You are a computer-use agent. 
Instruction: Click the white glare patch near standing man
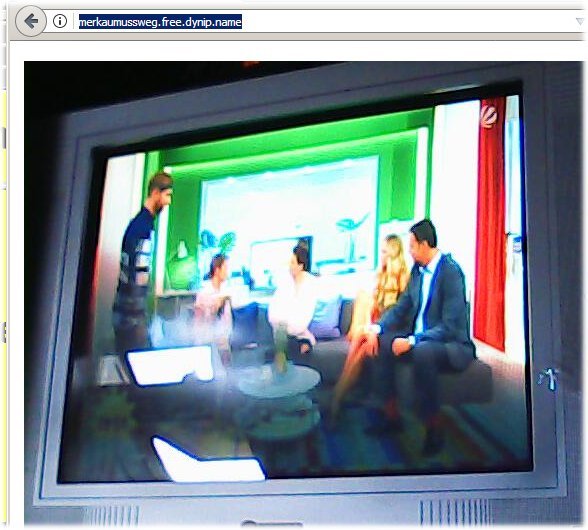(x=170, y=365)
